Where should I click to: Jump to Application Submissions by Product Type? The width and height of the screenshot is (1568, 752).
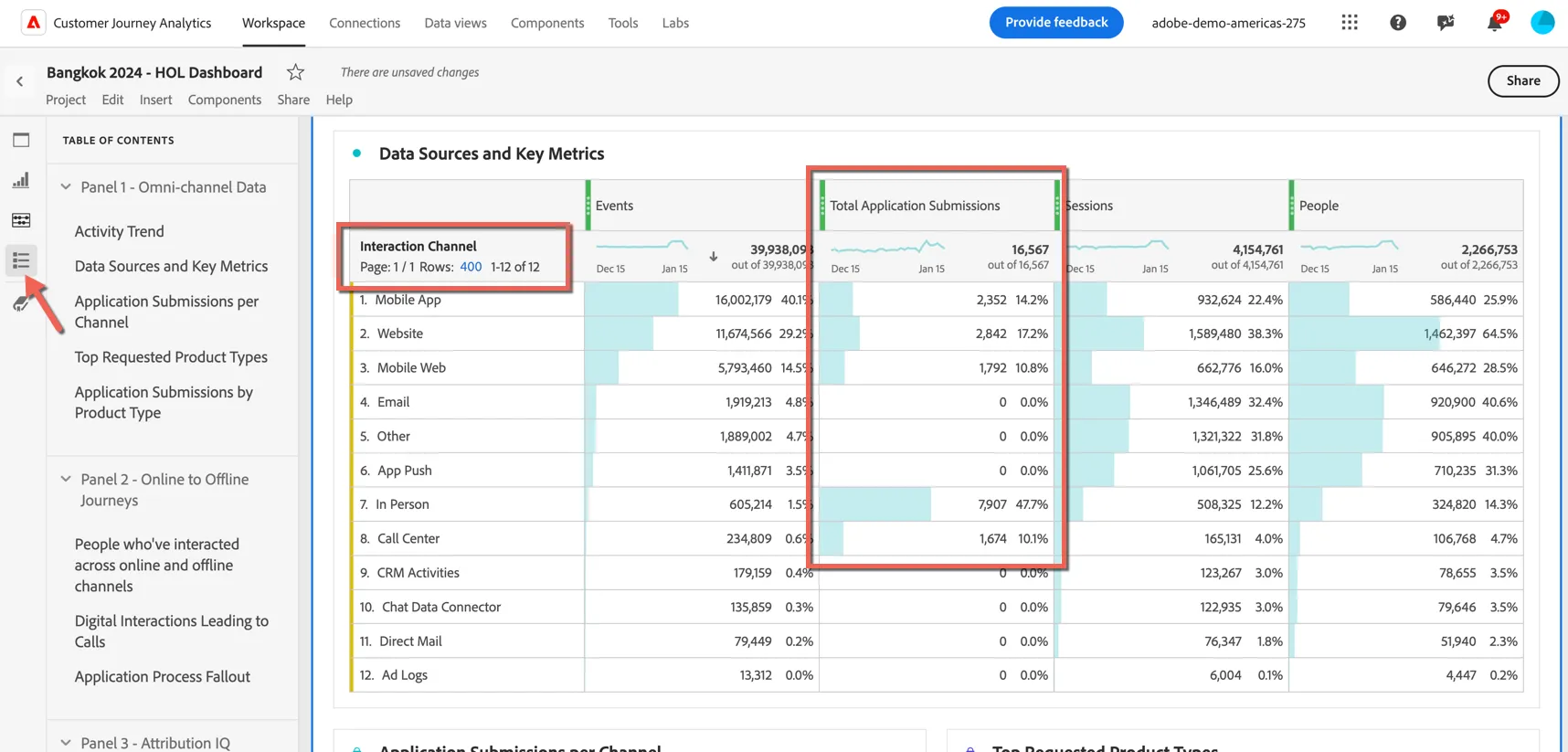pyautogui.click(x=164, y=402)
